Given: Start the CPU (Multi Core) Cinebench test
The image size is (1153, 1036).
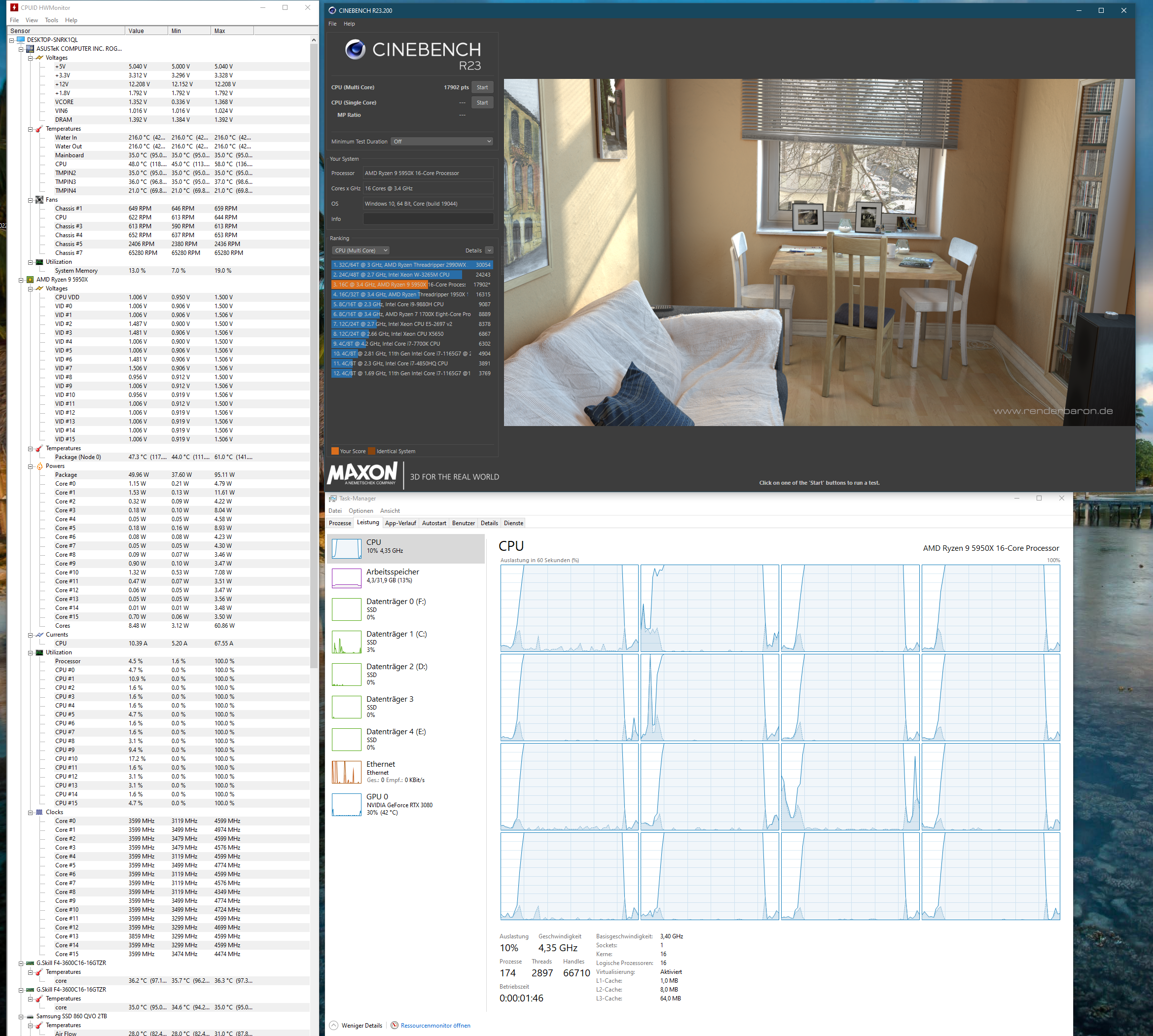Looking at the screenshot, I should (482, 87).
